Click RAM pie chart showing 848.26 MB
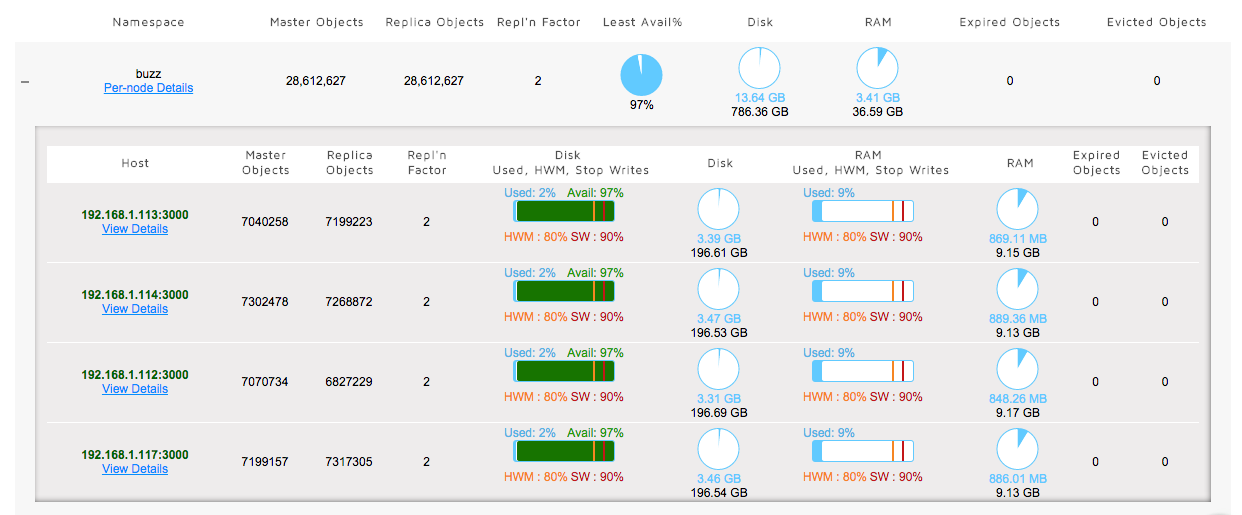The image size is (1242, 515). [x=1018, y=370]
